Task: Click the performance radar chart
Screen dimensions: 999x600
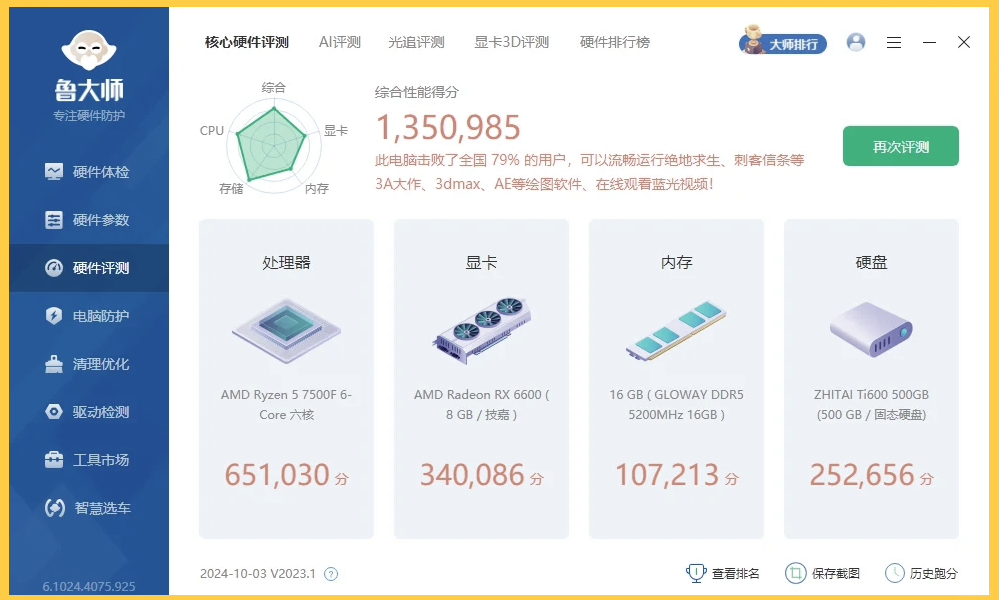Action: pos(273,144)
